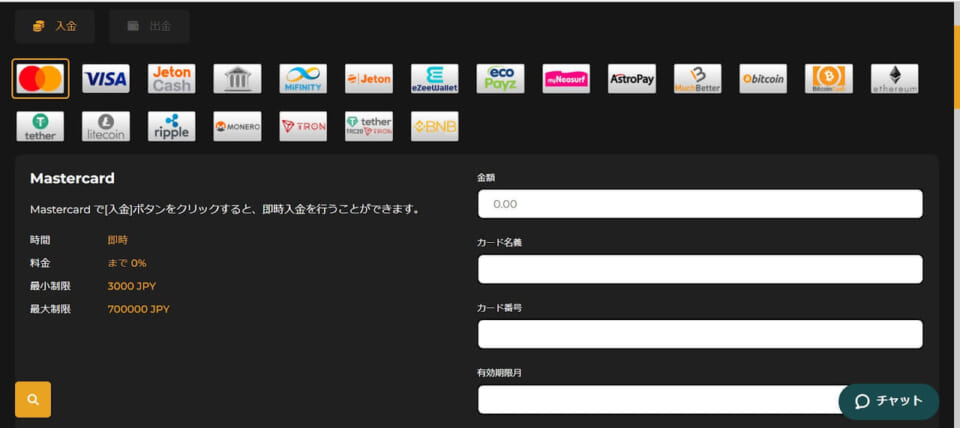Focus the 金額 amount input field
Screen dimensions: 960x428
point(700,204)
